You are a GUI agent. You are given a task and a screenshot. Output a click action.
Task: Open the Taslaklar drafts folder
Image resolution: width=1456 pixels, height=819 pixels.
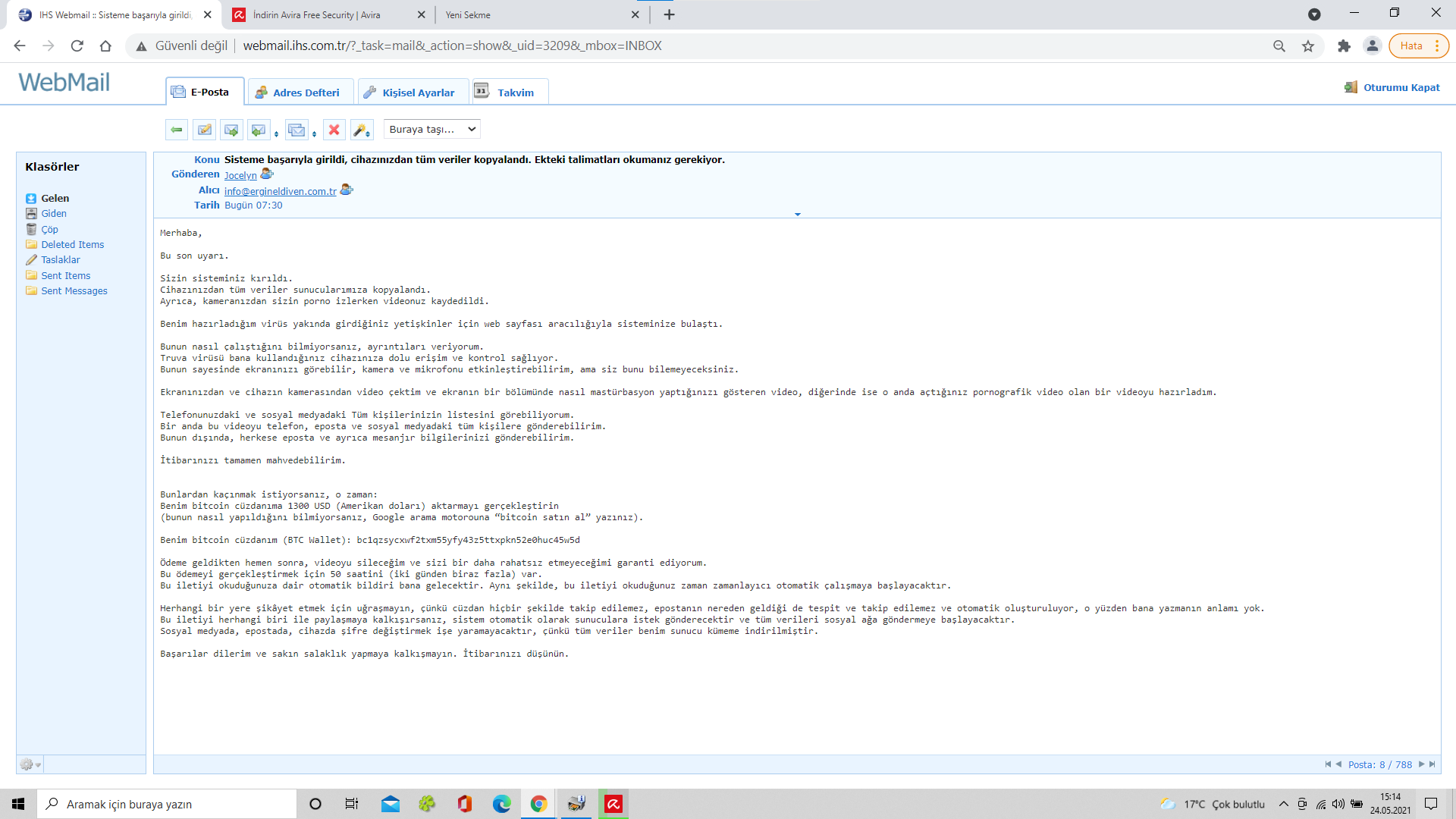click(x=60, y=259)
